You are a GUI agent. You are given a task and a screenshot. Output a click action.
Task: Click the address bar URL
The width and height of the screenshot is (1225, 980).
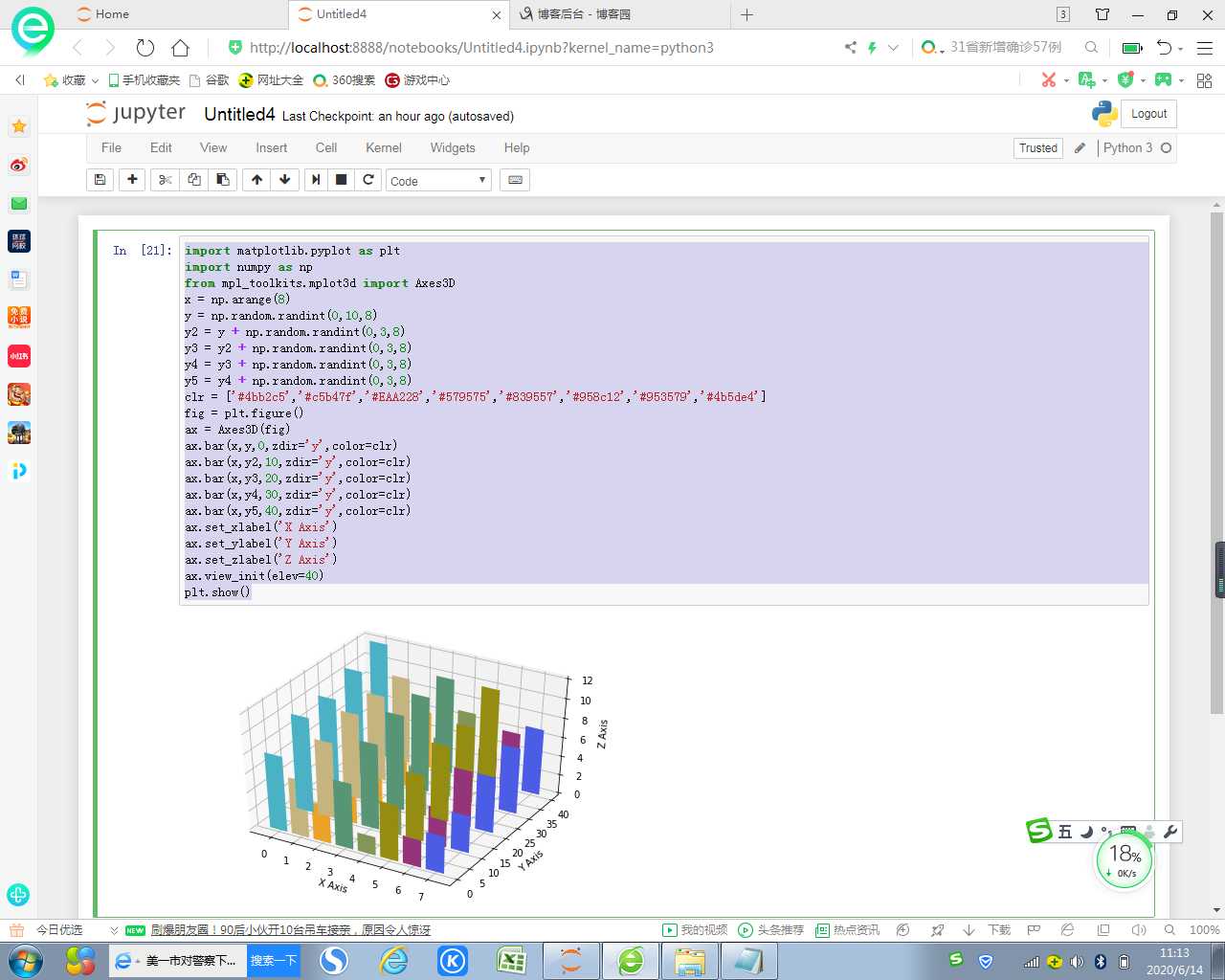[481, 48]
